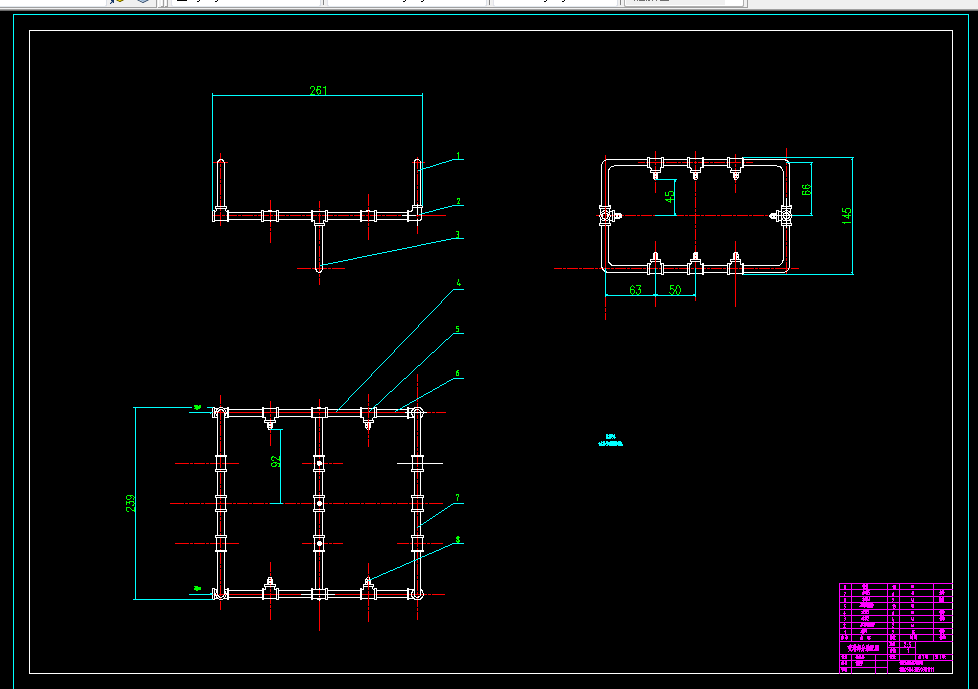Select the 261 dimension text
Viewport: 978px width, 689px height.
318,90
